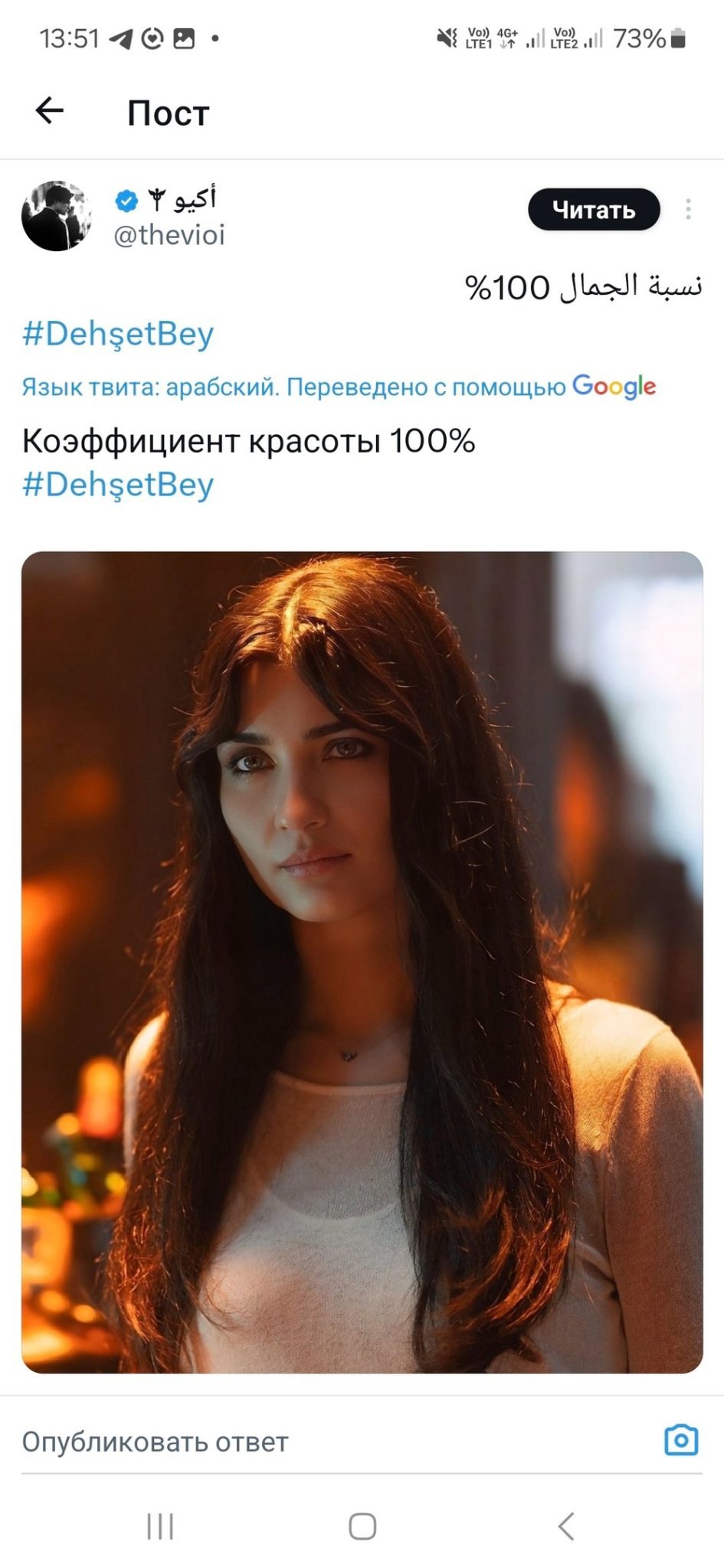The height and width of the screenshot is (1568, 724).
Task: Tap Android home navigation button
Action: 362,1526
